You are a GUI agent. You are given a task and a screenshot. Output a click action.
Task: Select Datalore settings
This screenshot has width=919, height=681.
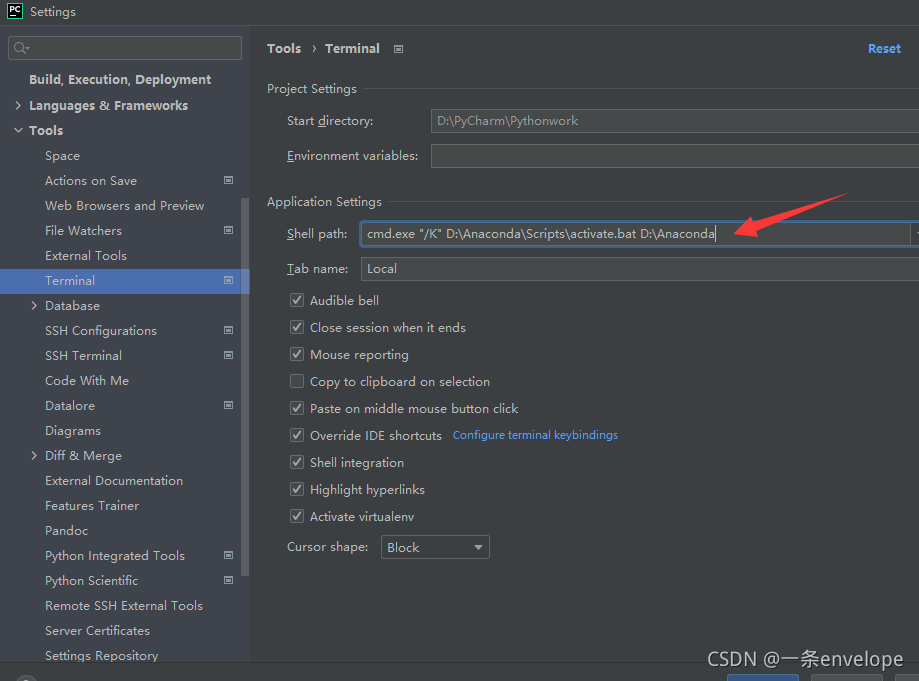70,406
